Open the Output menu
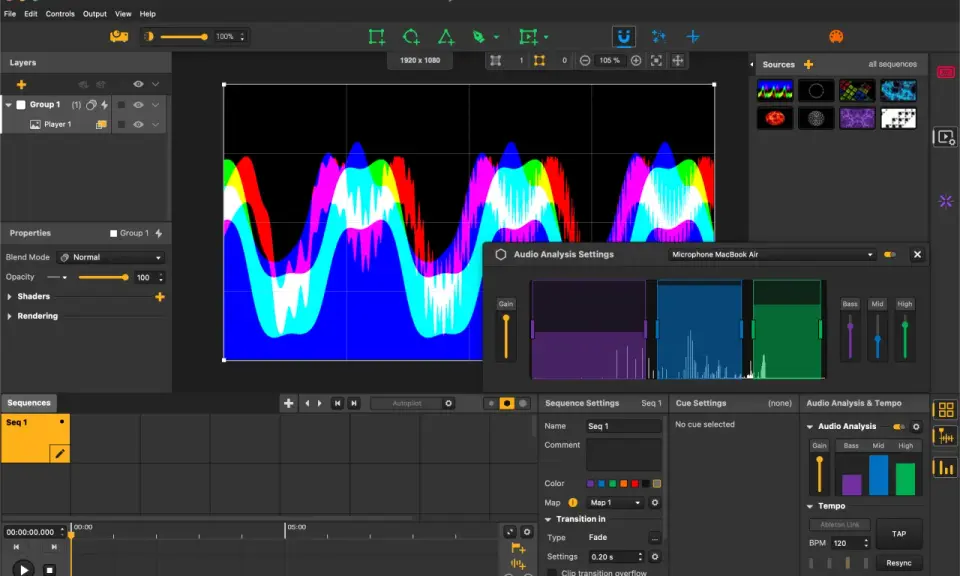960x576 pixels. pyautogui.click(x=94, y=13)
